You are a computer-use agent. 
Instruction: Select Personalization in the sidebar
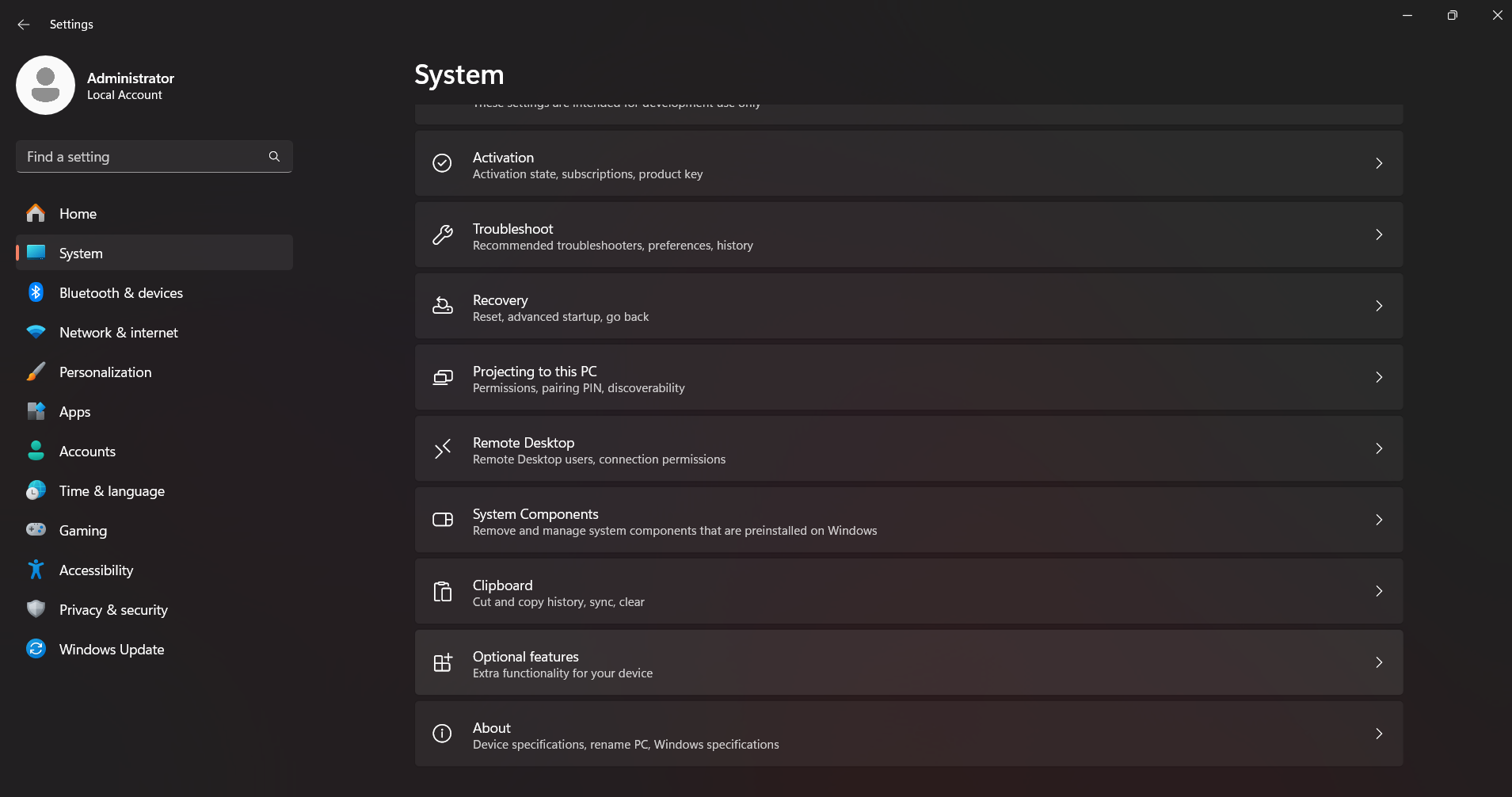tap(105, 372)
